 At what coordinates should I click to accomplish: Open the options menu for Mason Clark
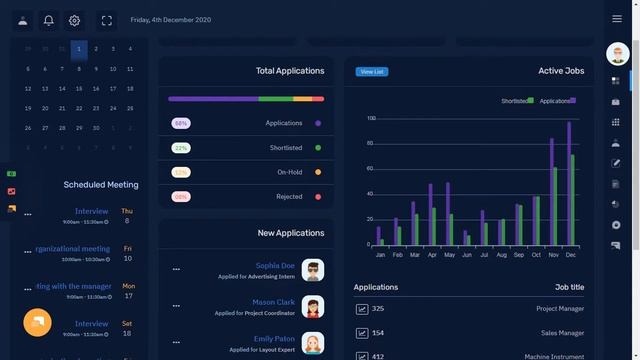[176, 306]
